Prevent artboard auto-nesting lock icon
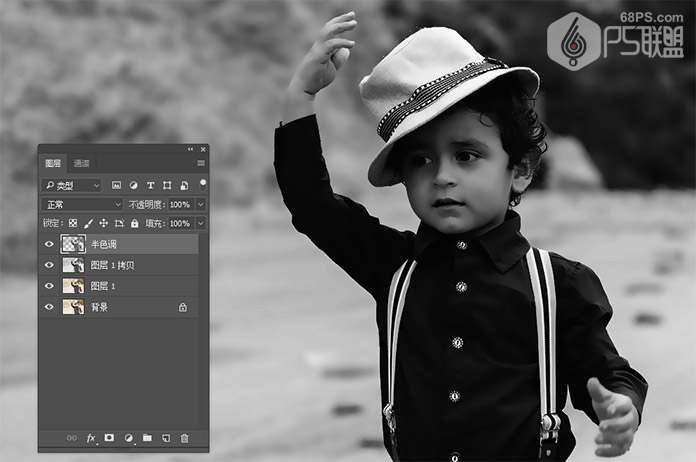 click(x=119, y=223)
